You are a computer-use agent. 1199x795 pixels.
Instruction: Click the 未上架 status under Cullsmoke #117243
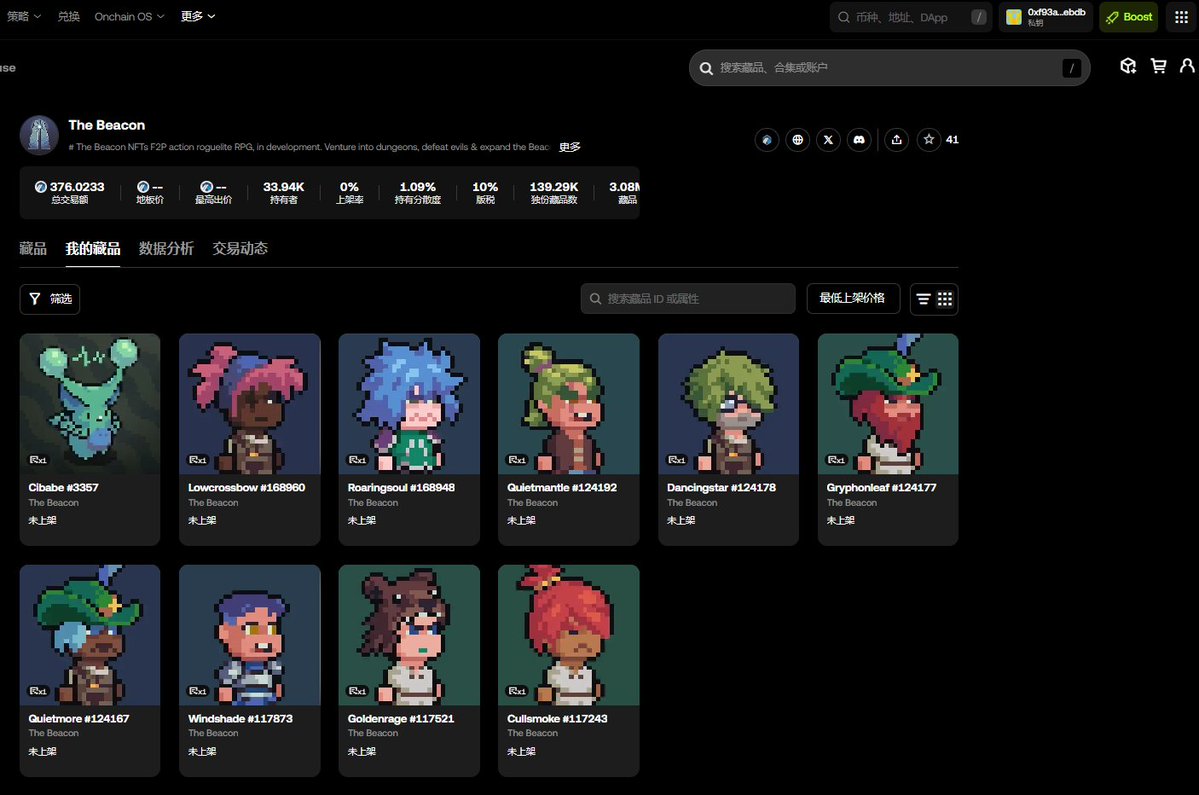(x=522, y=751)
